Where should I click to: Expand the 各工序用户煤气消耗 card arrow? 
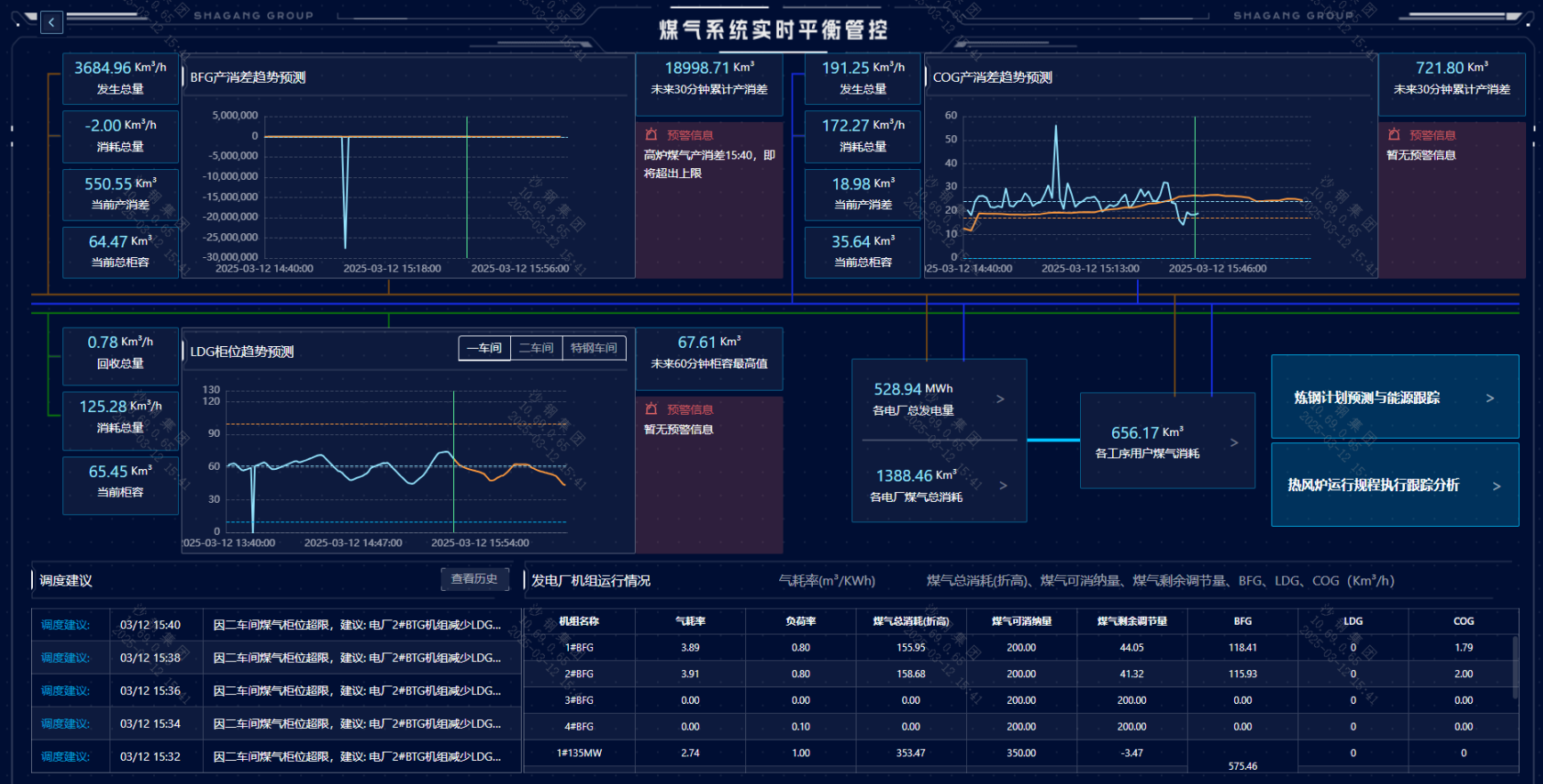pyautogui.click(x=1234, y=442)
